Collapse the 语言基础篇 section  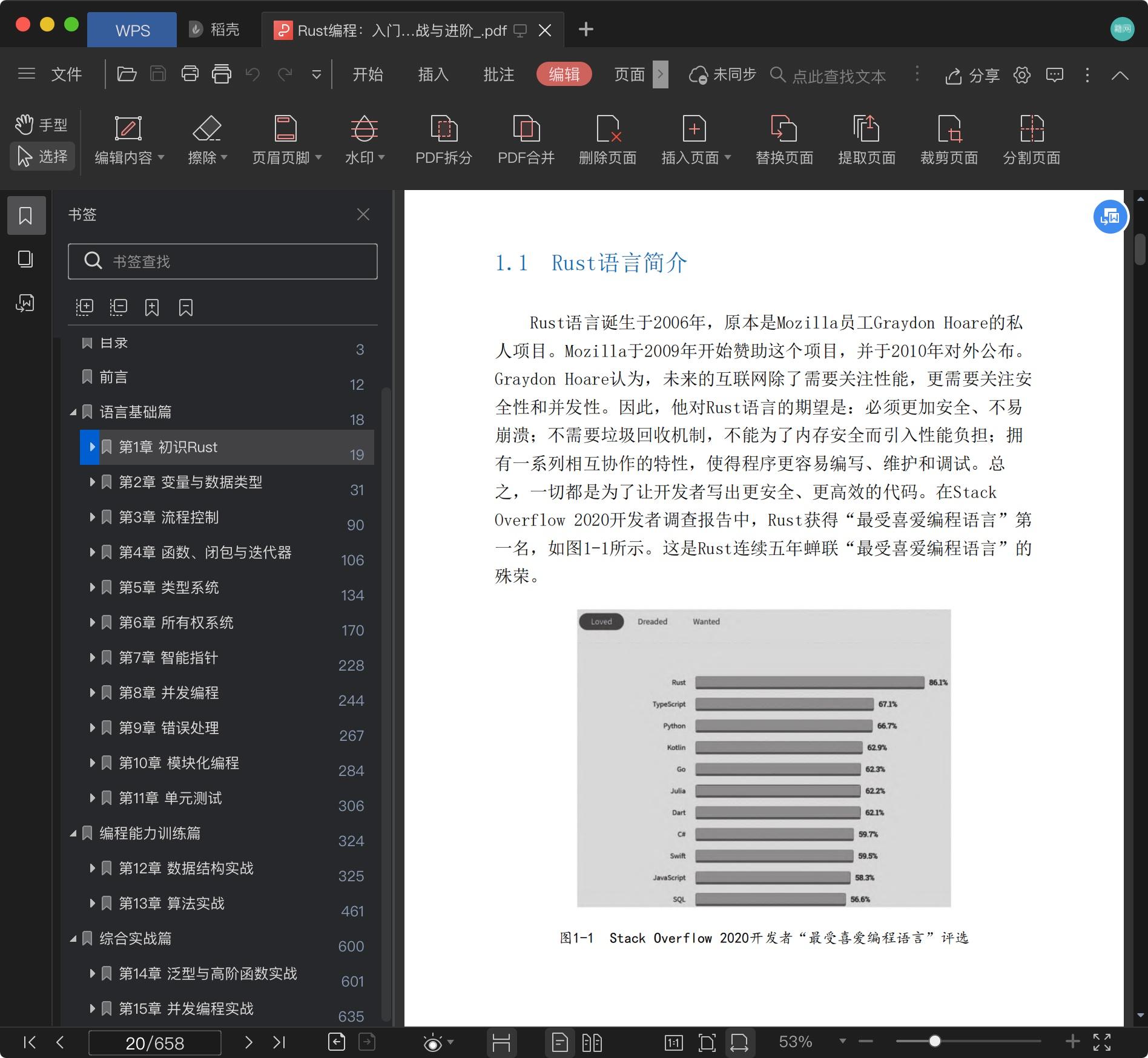[73, 412]
